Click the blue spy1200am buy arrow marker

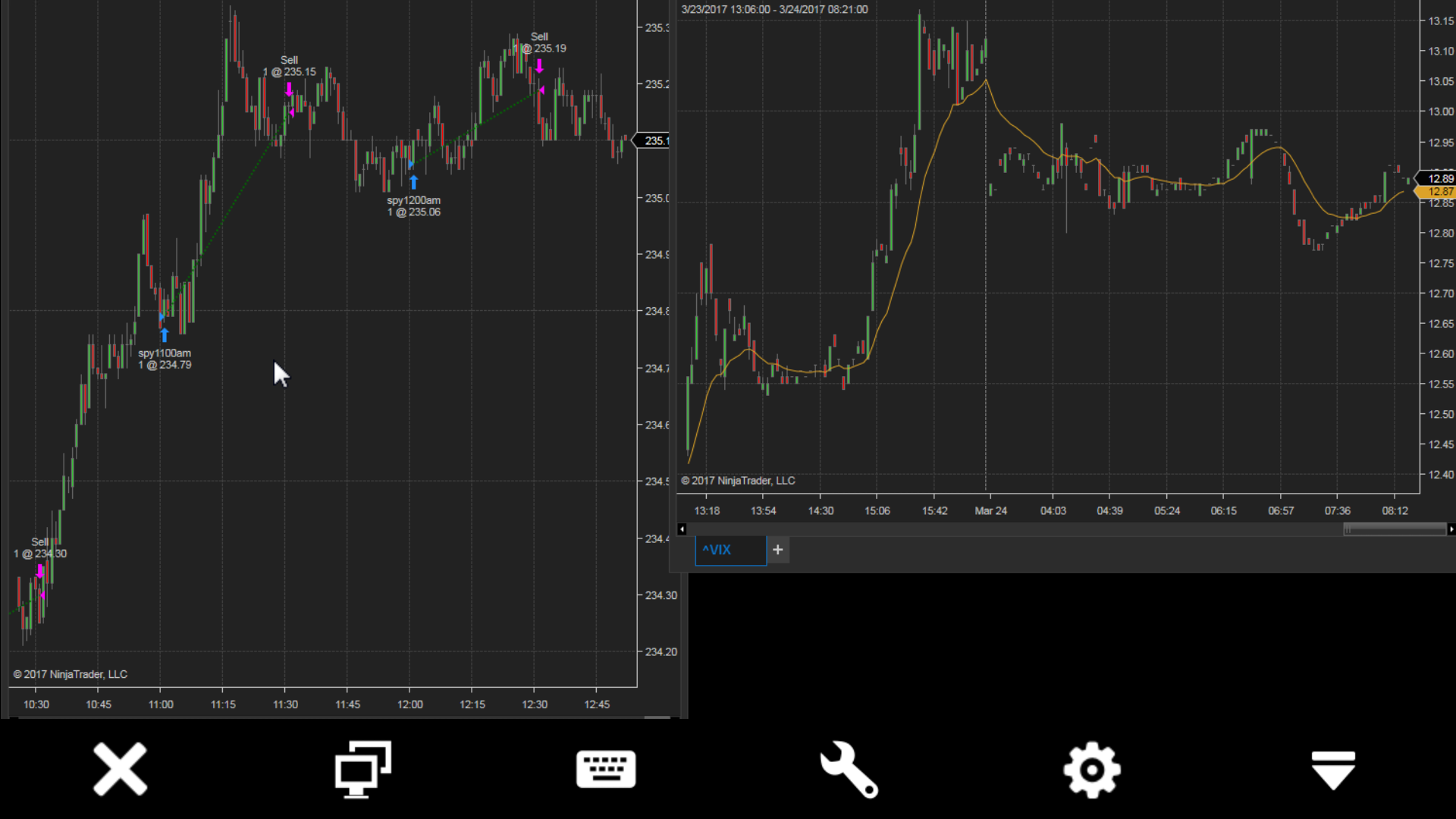(x=413, y=182)
